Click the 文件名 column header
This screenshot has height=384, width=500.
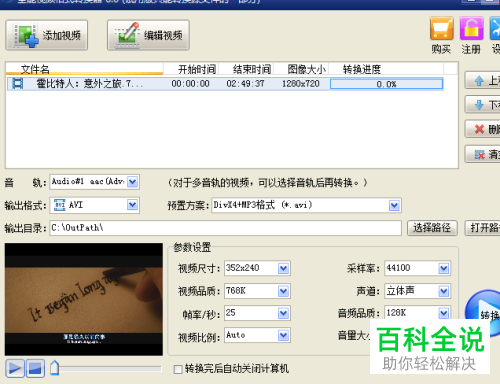pos(85,69)
